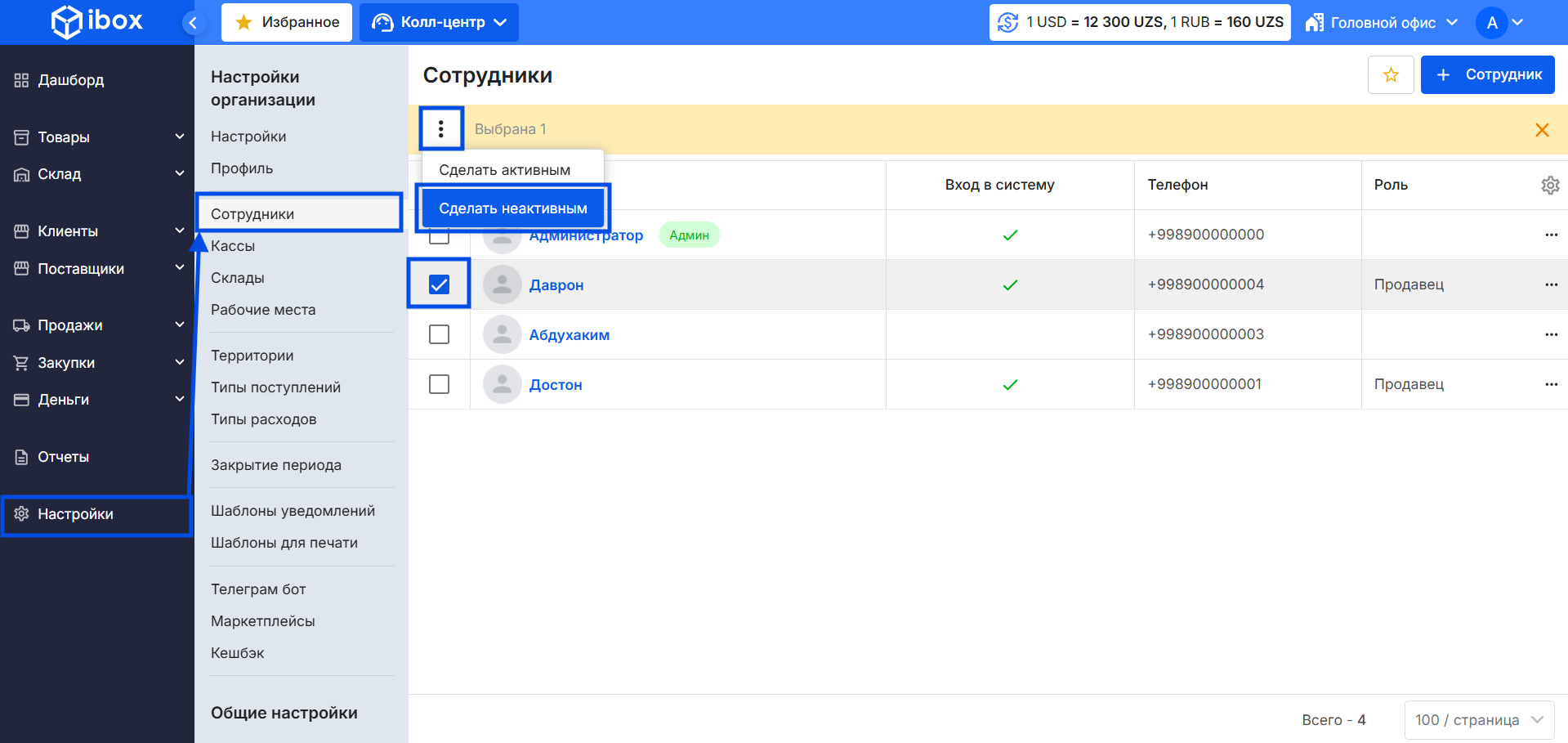Click the currency exchange rate icon
Image resolution: width=1568 pixels, height=743 pixels.
point(1008,23)
